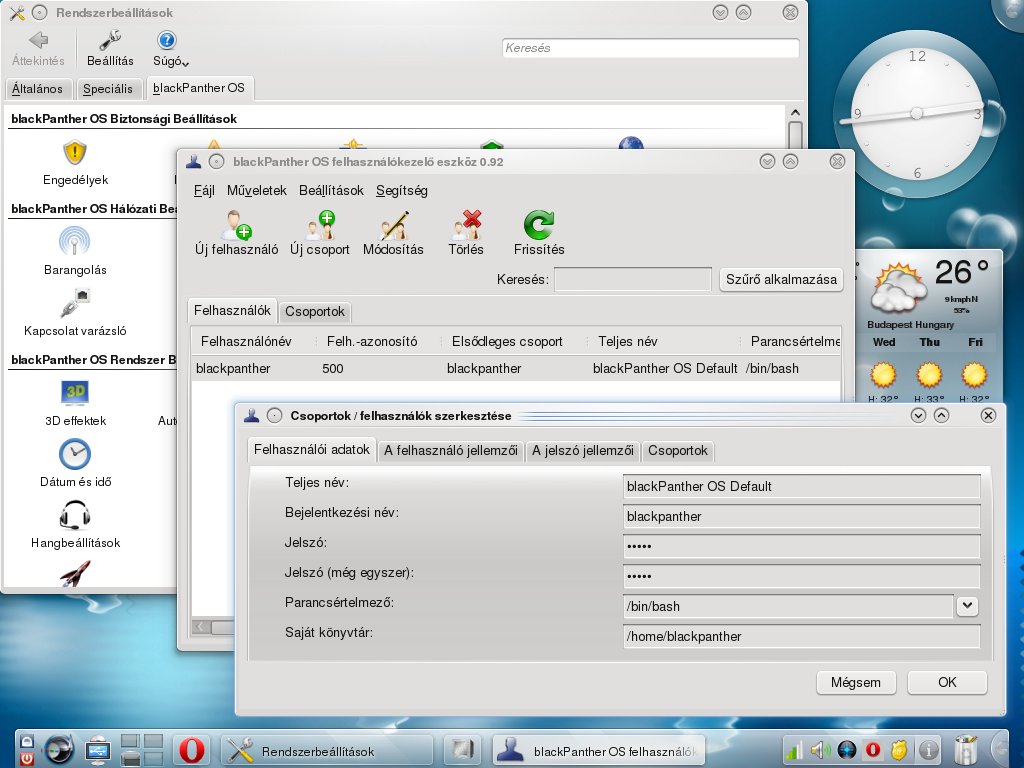Switch to A jelszó jellemzői tab

click(x=583, y=451)
